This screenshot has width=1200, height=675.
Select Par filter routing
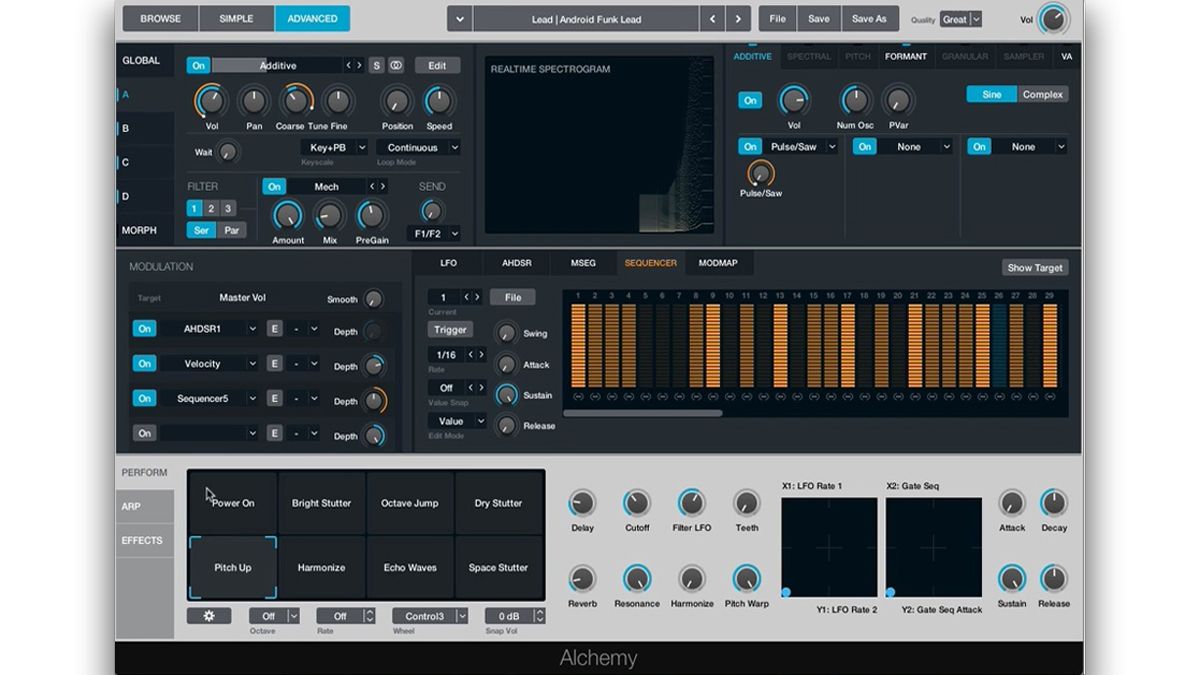232,230
